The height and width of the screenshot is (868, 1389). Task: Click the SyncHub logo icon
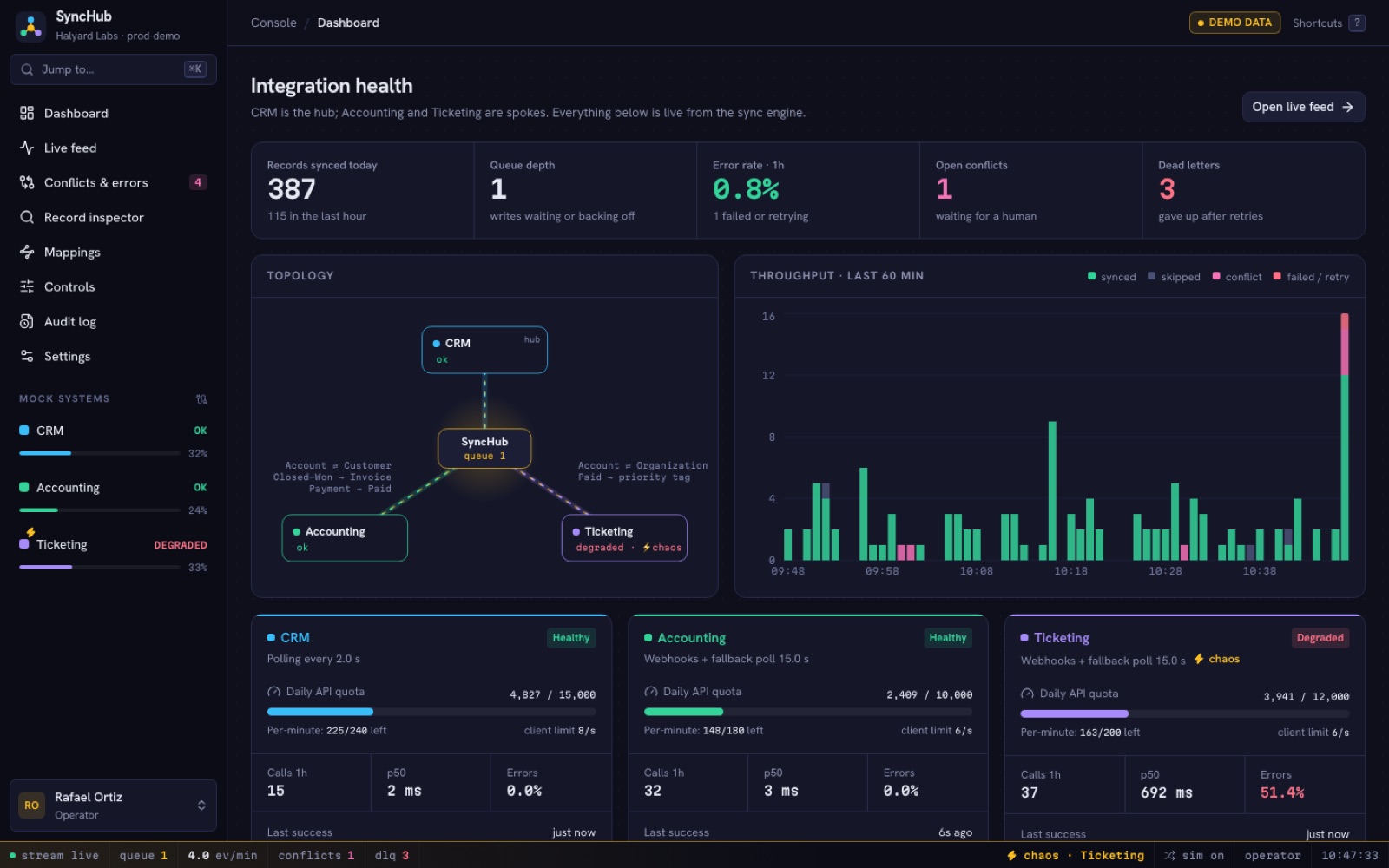[x=31, y=26]
